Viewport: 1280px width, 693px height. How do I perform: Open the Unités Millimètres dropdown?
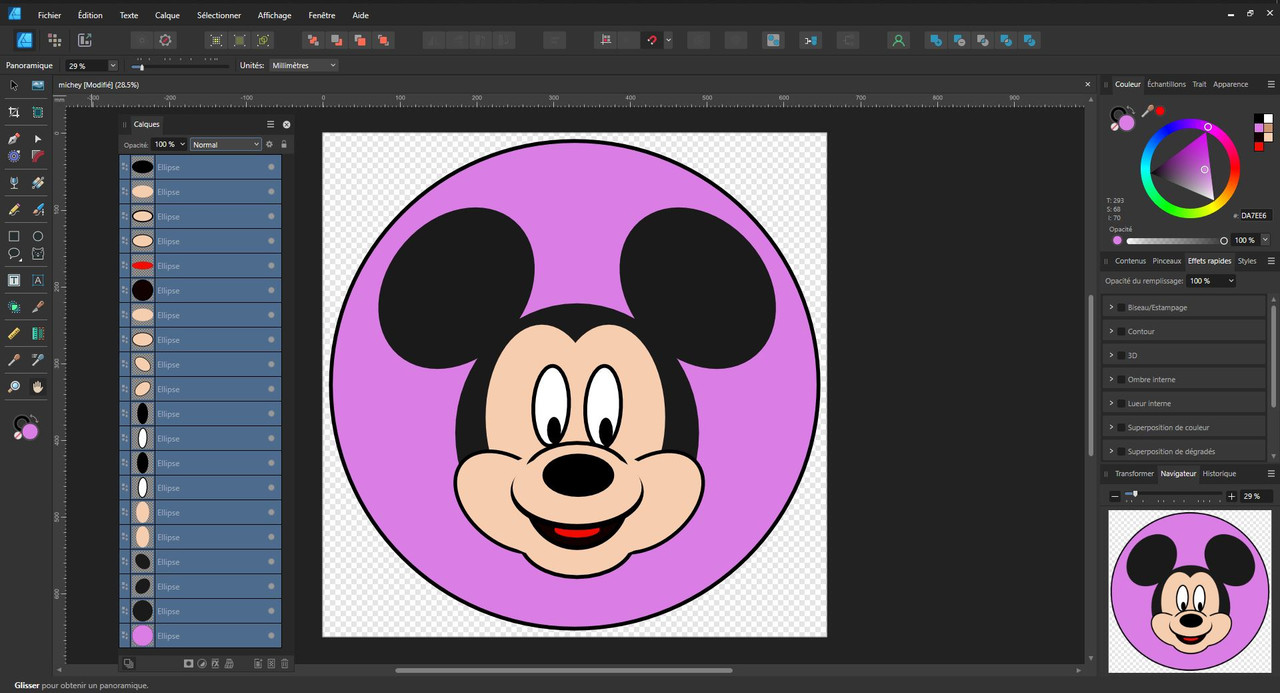point(303,65)
